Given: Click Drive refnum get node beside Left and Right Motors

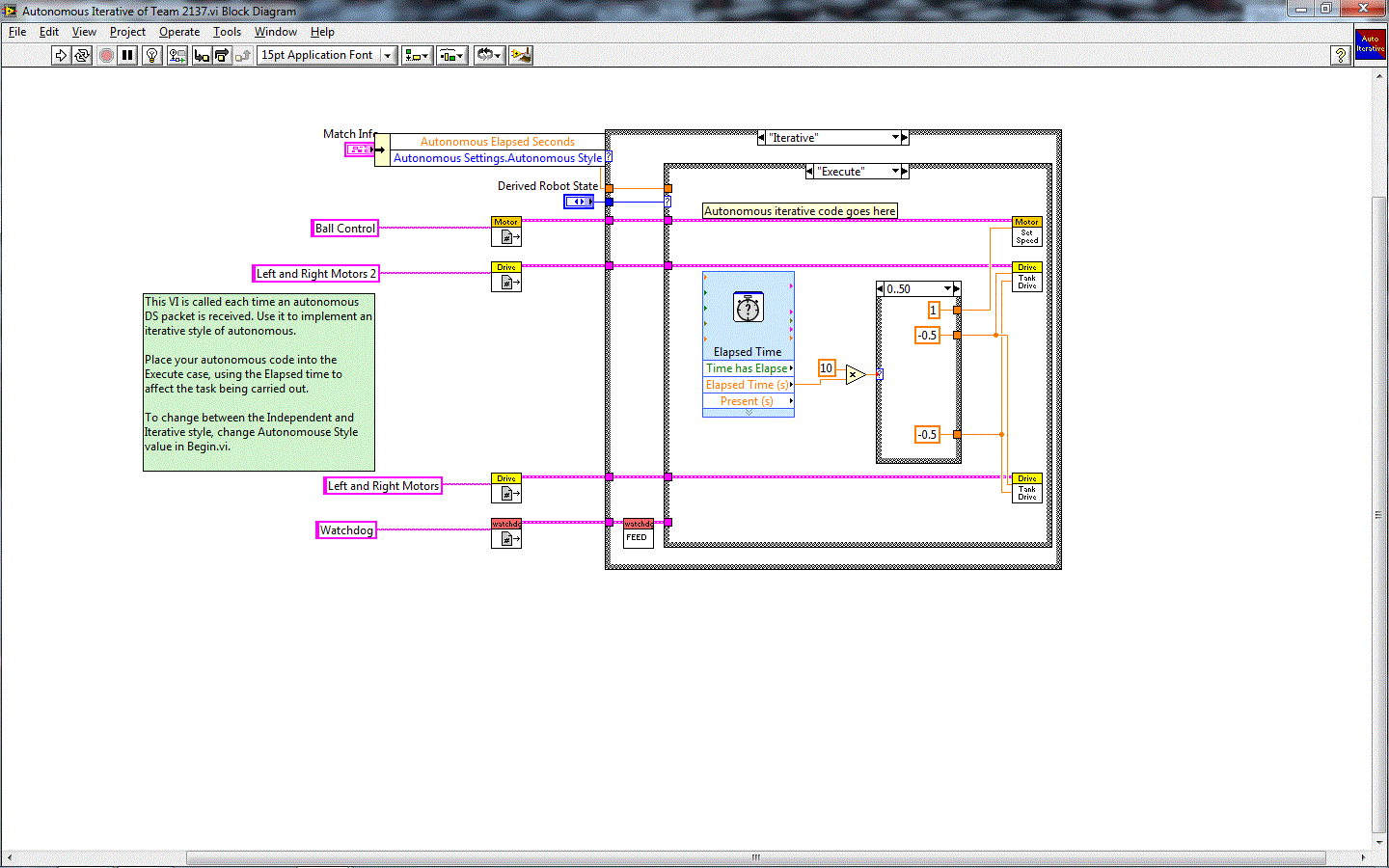Looking at the screenshot, I should point(506,488).
